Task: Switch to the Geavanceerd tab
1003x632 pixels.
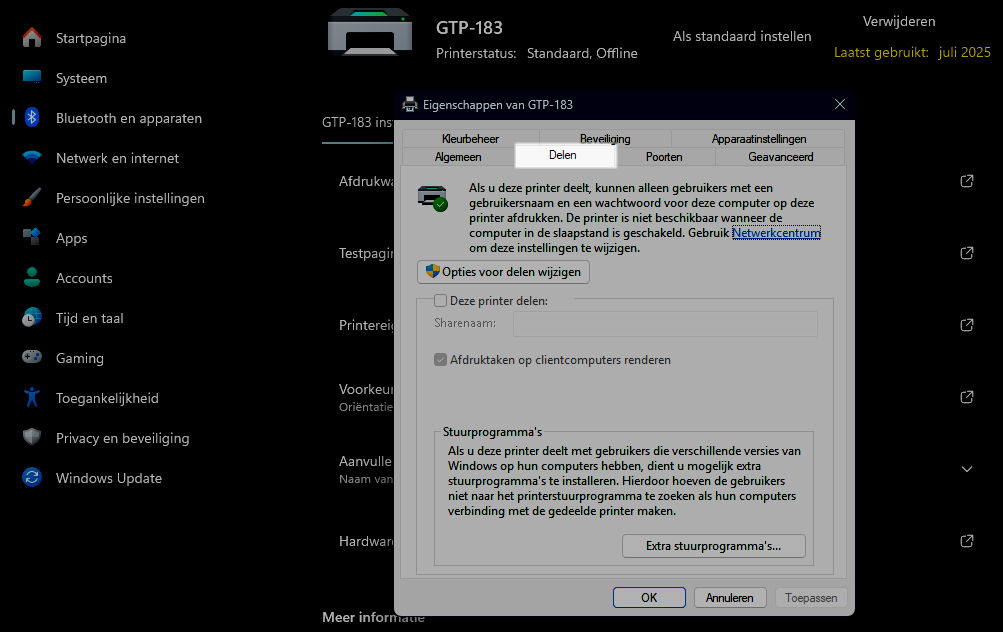Action: [780, 157]
